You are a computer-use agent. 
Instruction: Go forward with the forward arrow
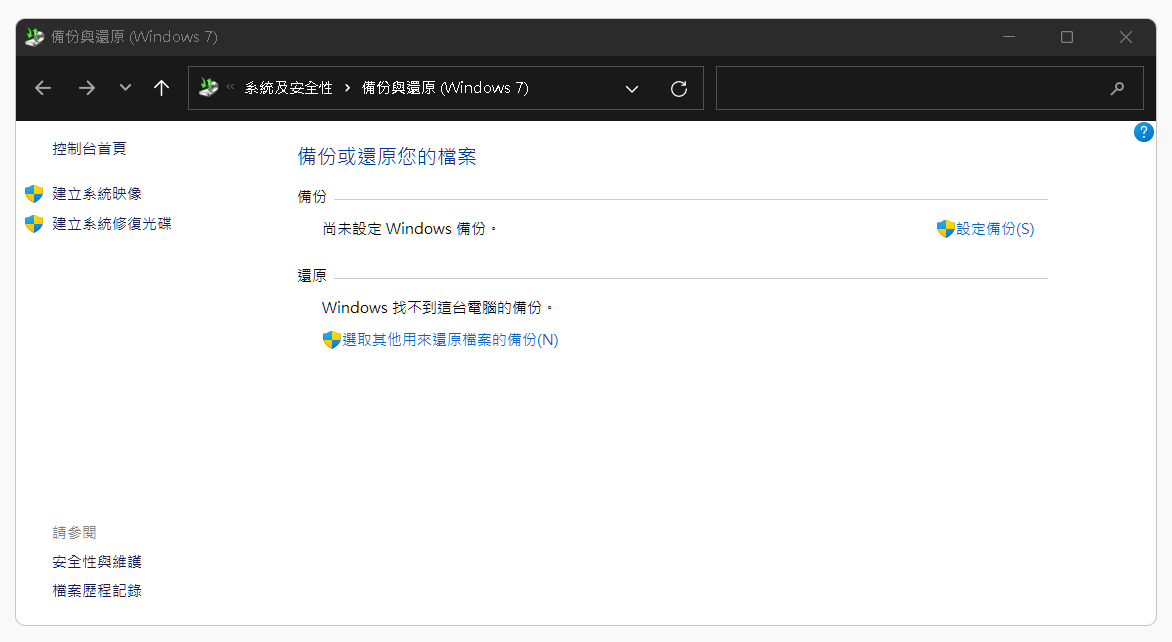click(x=87, y=88)
